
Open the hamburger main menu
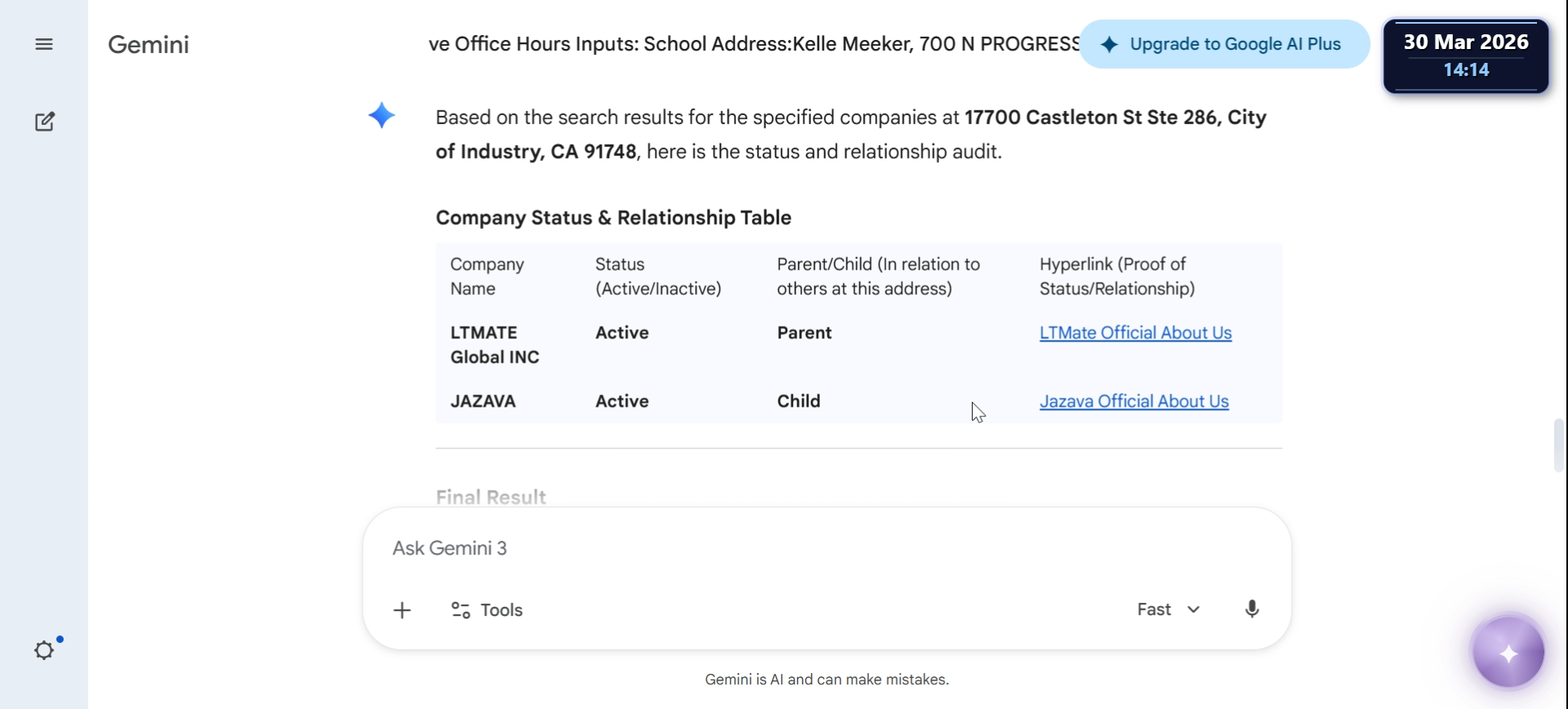tap(44, 44)
